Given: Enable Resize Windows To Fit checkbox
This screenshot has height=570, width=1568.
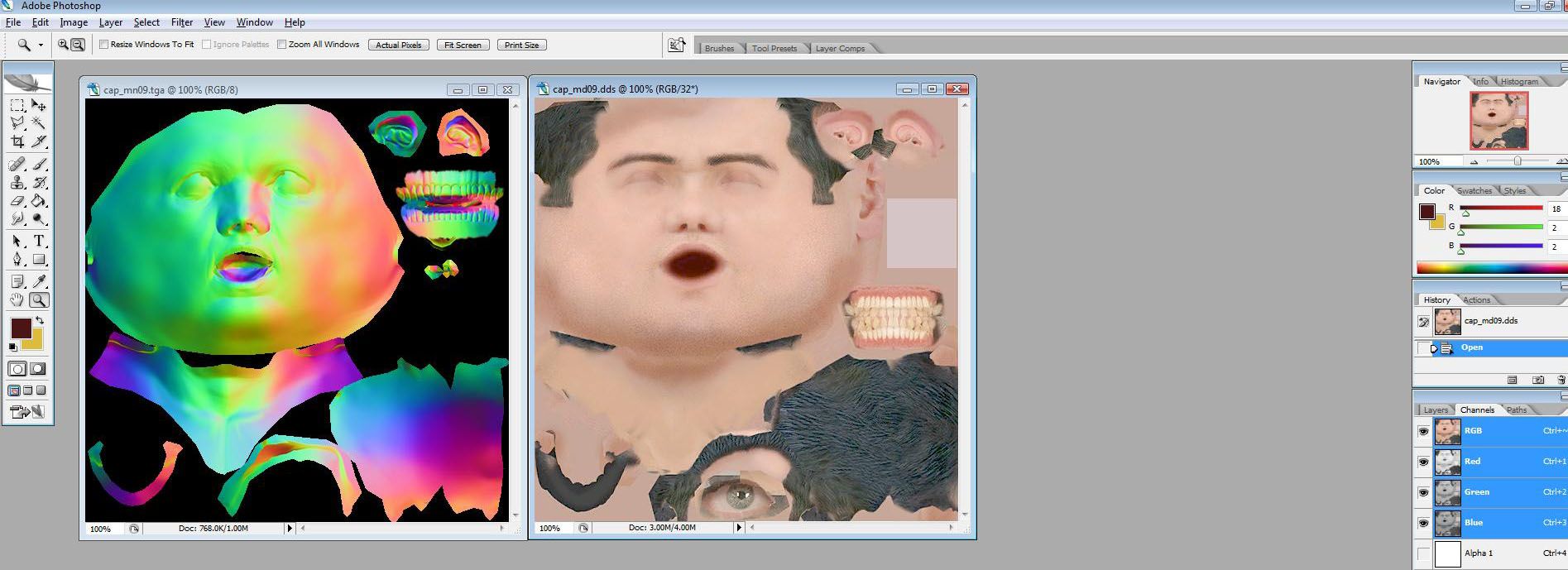Looking at the screenshot, I should (104, 45).
